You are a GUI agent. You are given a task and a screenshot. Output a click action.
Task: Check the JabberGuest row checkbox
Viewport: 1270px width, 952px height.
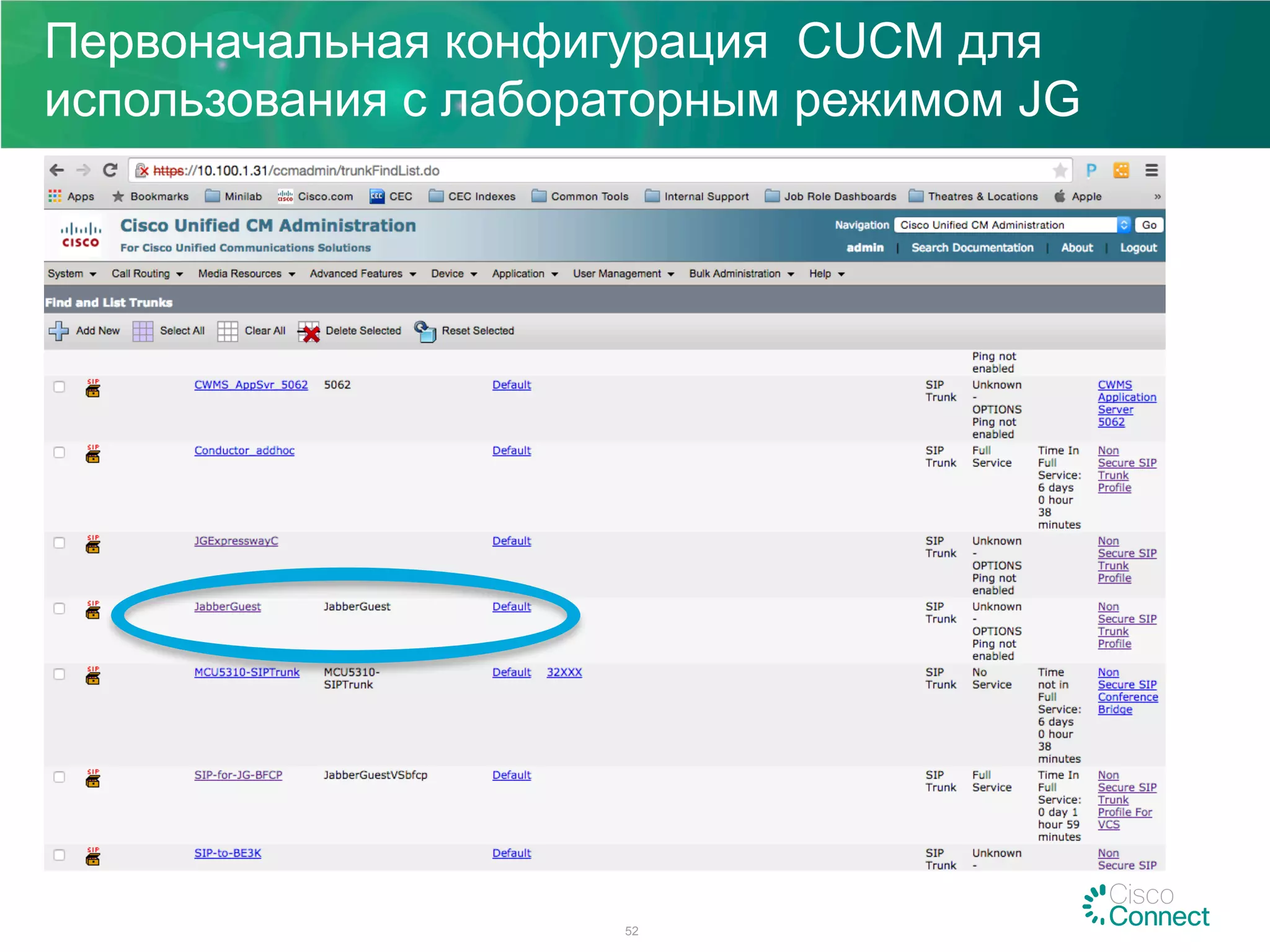pos(60,609)
